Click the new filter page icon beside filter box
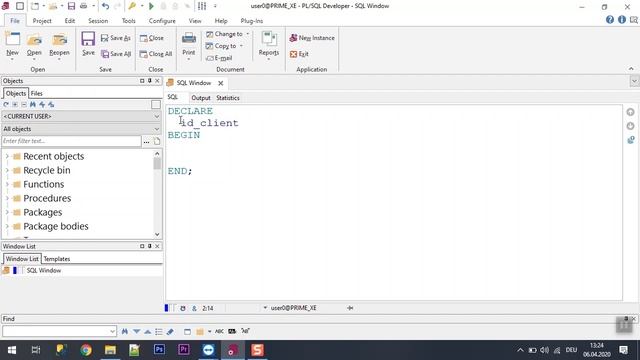The height and width of the screenshot is (360, 640). tap(157, 141)
